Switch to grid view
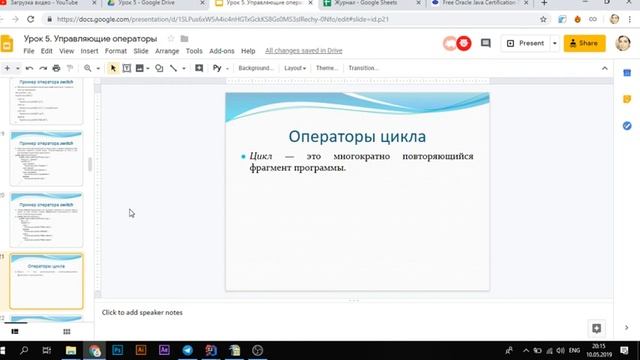The image size is (640, 360). click(67, 331)
